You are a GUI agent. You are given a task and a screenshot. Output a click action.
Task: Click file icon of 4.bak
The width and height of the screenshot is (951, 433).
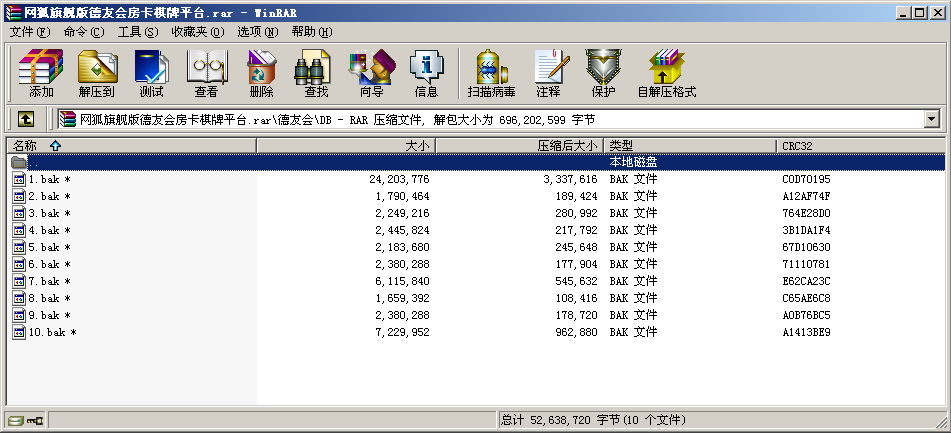[19, 230]
